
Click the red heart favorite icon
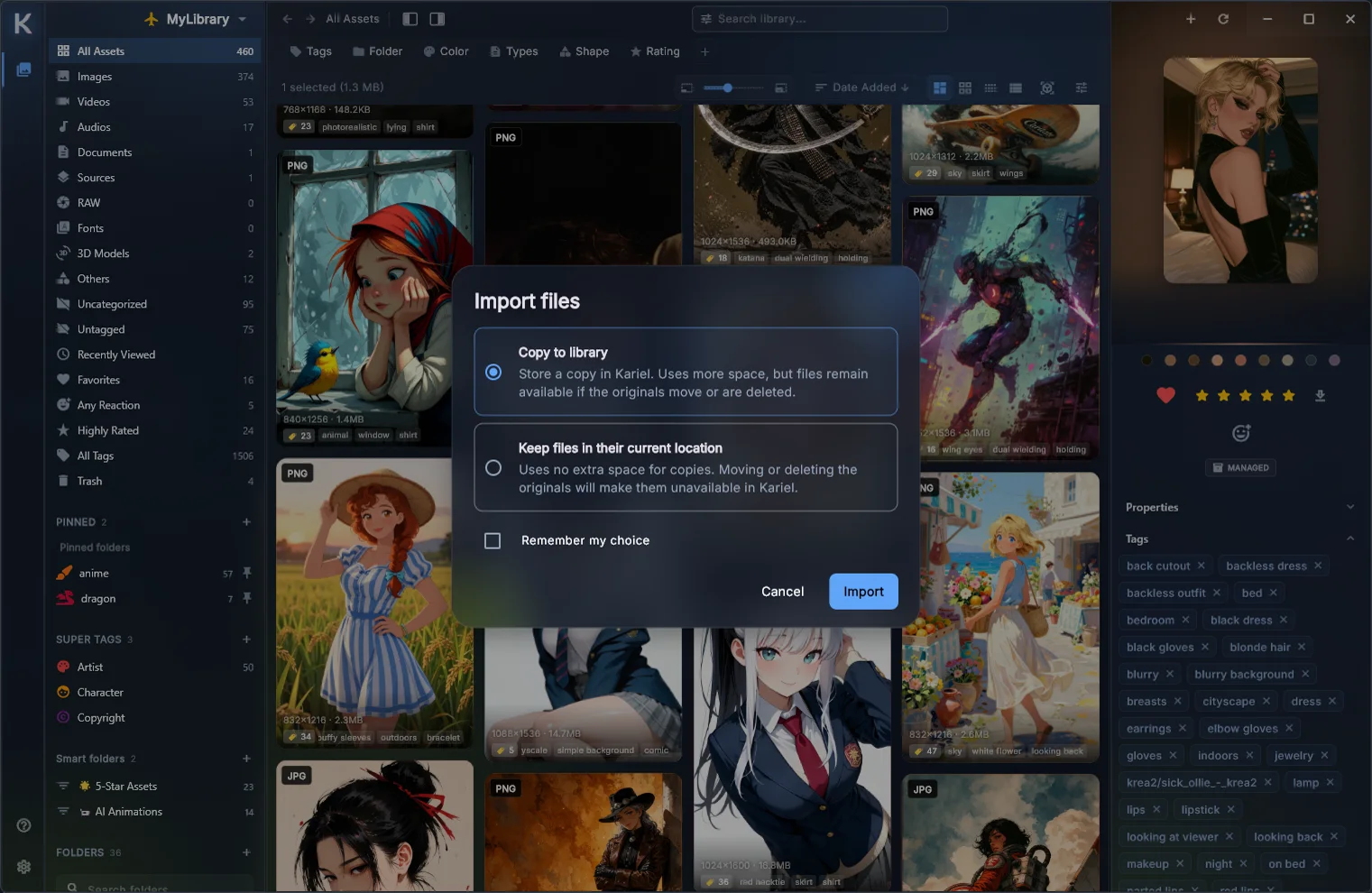[x=1165, y=395]
